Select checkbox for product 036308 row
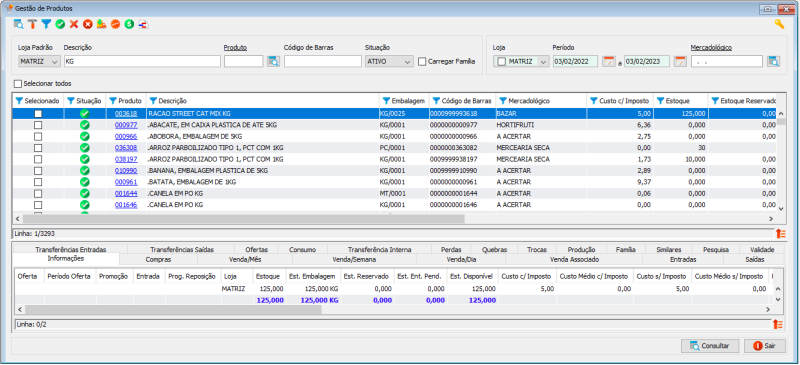This screenshot has width=800, height=365. click(x=38, y=148)
